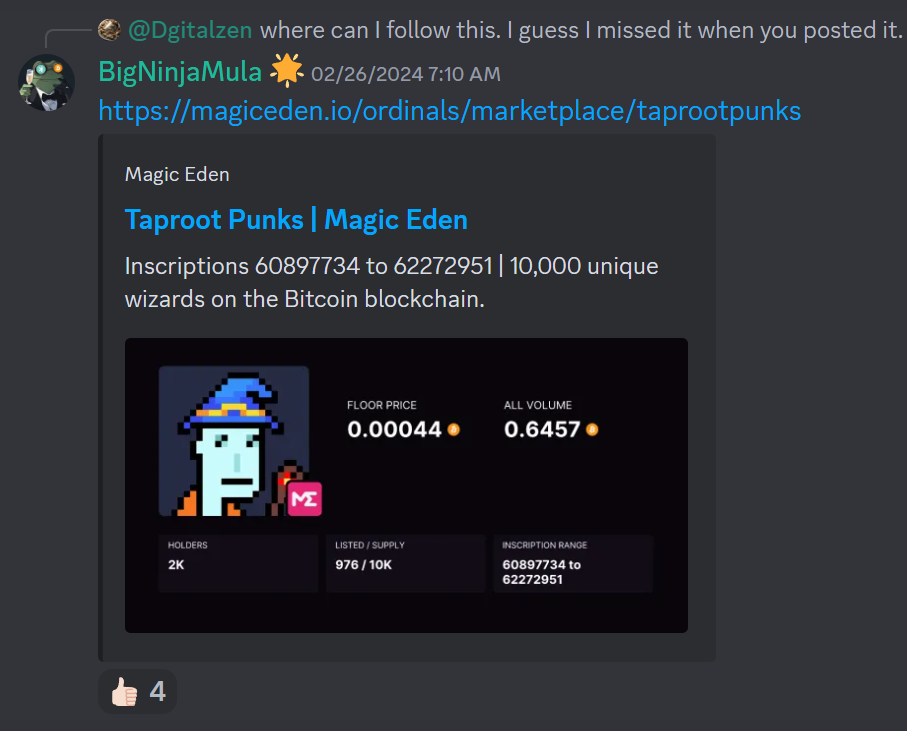Viewport: 907px width, 731px height.
Task: Click the message timestamp 02/26/2024 7:10 AM
Action: pos(405,74)
